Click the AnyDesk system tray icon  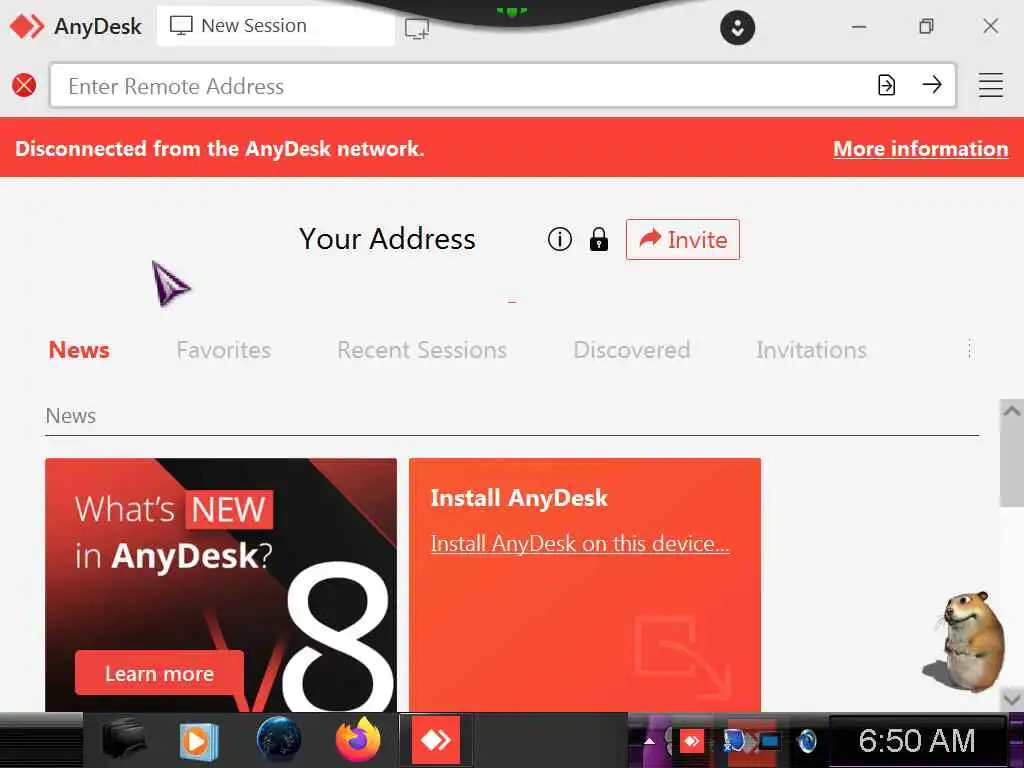pyautogui.click(x=692, y=741)
